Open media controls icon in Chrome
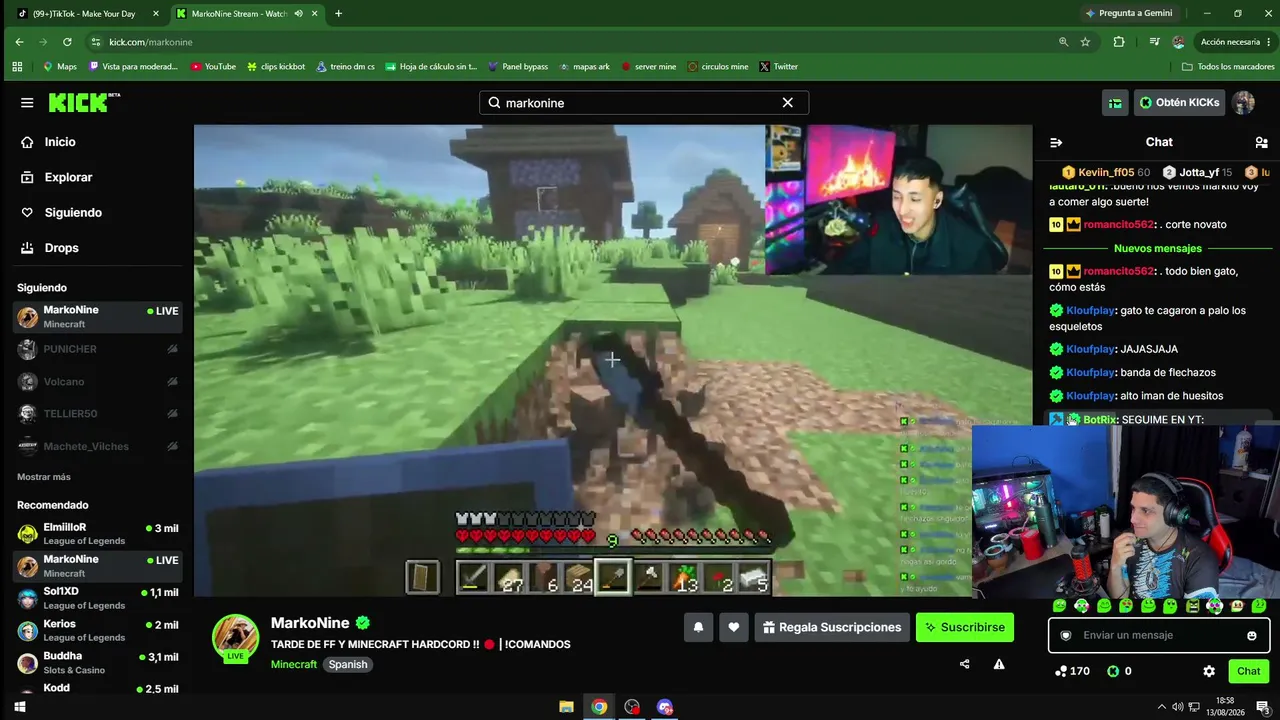 pos(1154,42)
